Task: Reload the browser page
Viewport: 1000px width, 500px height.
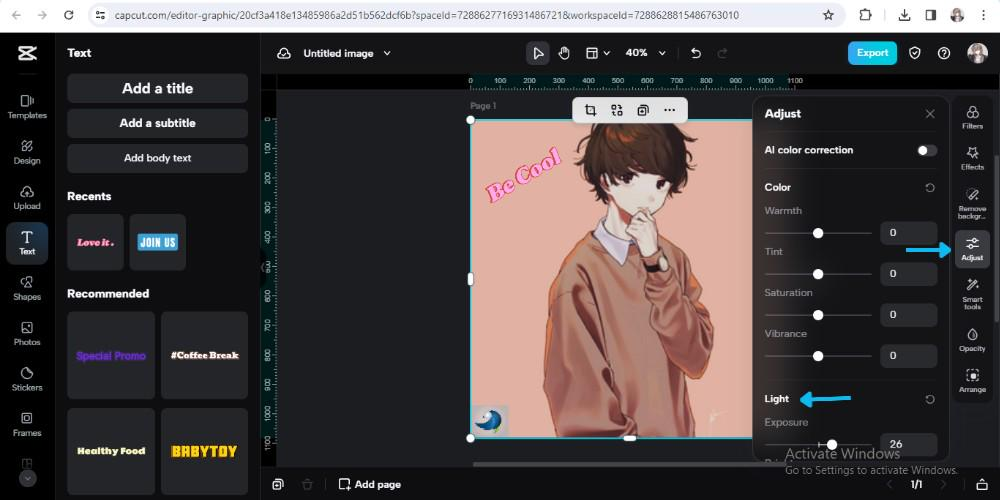Action: (x=69, y=15)
